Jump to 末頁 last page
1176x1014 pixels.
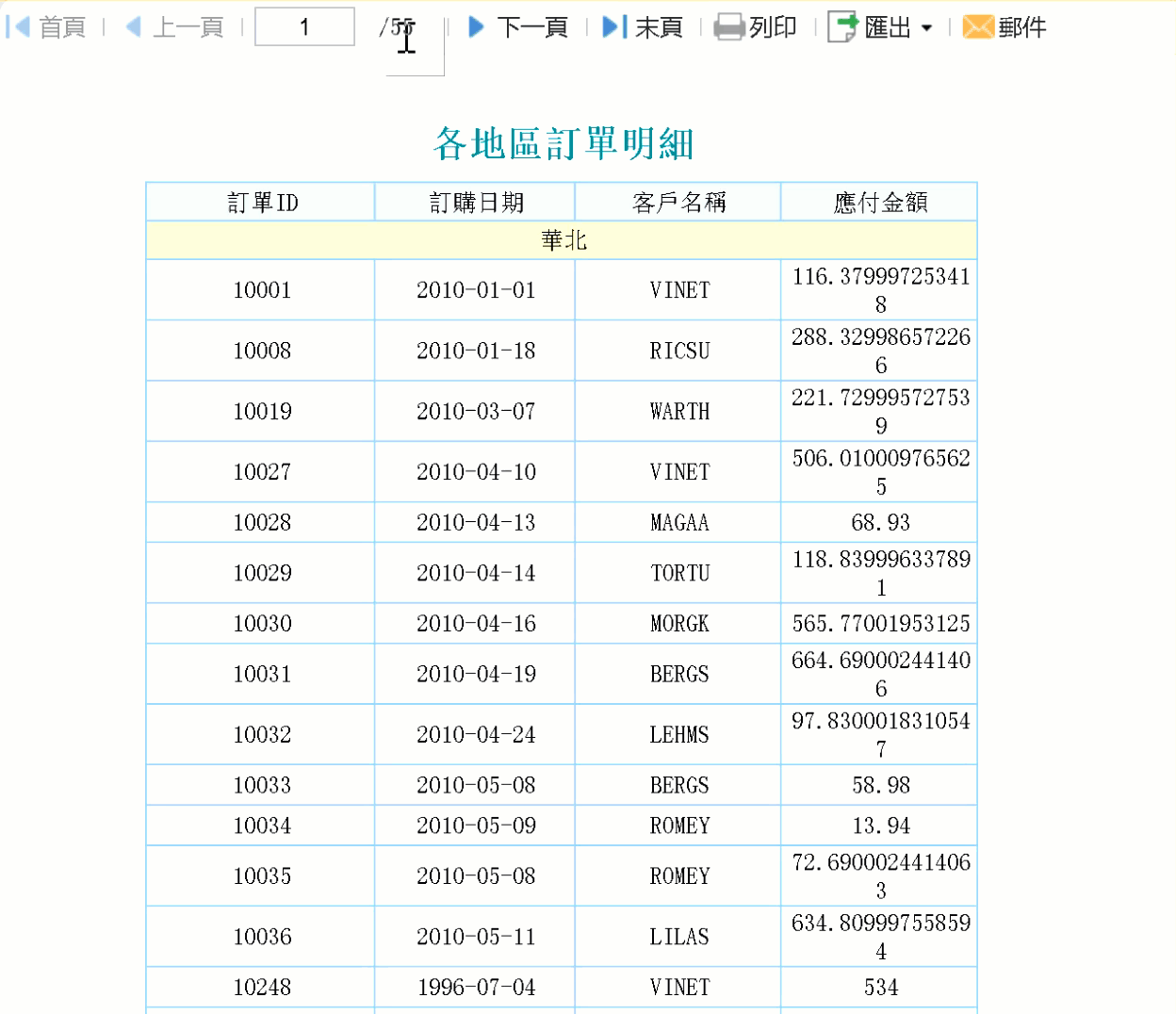(659, 27)
